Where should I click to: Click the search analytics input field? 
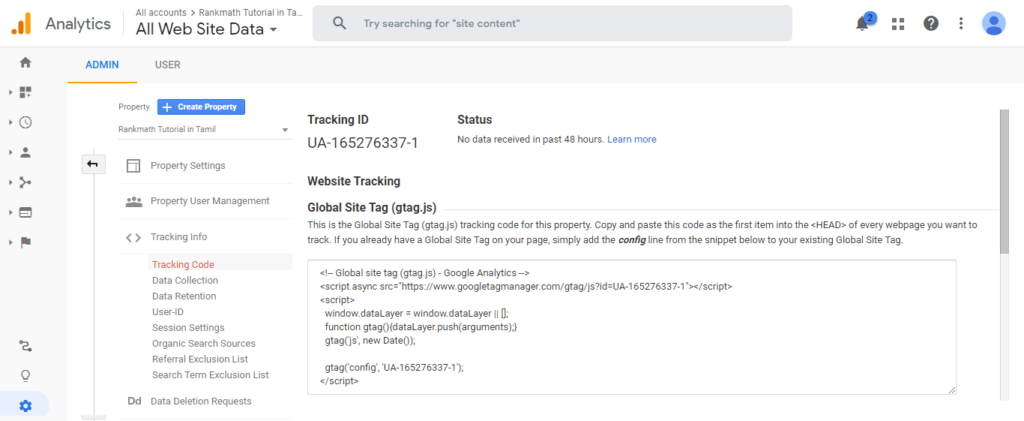[552, 23]
